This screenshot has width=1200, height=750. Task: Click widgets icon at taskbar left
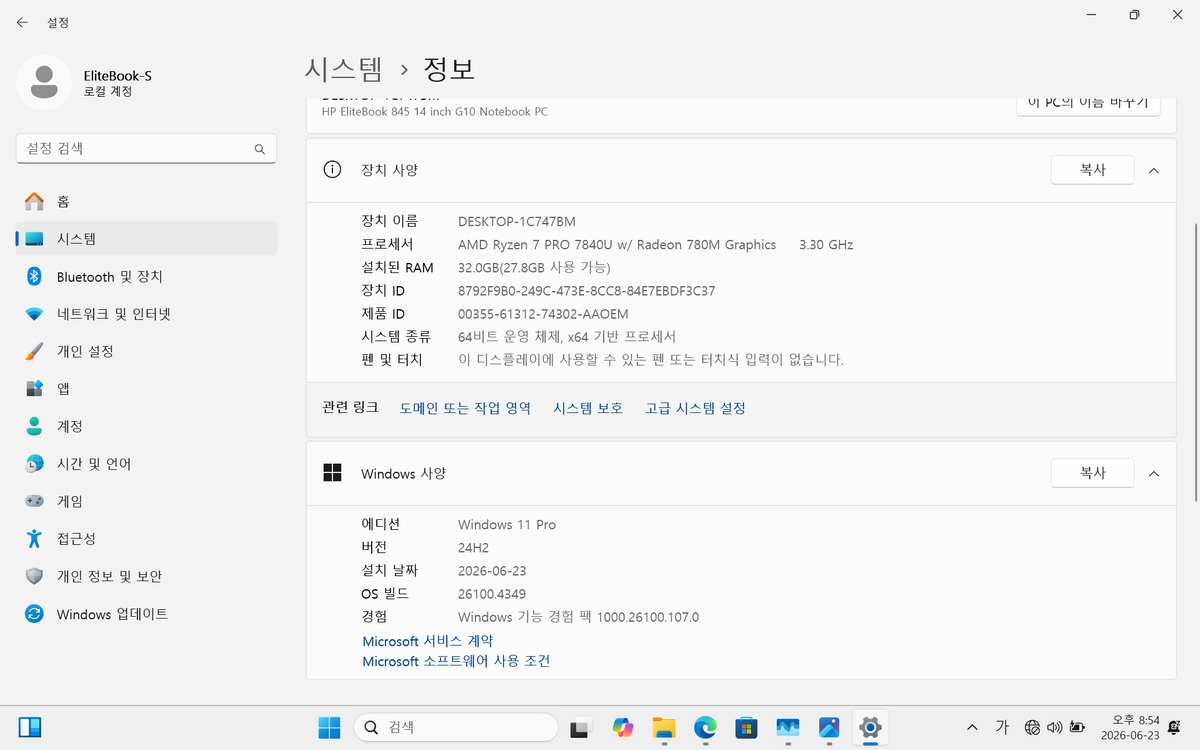[x=29, y=727]
